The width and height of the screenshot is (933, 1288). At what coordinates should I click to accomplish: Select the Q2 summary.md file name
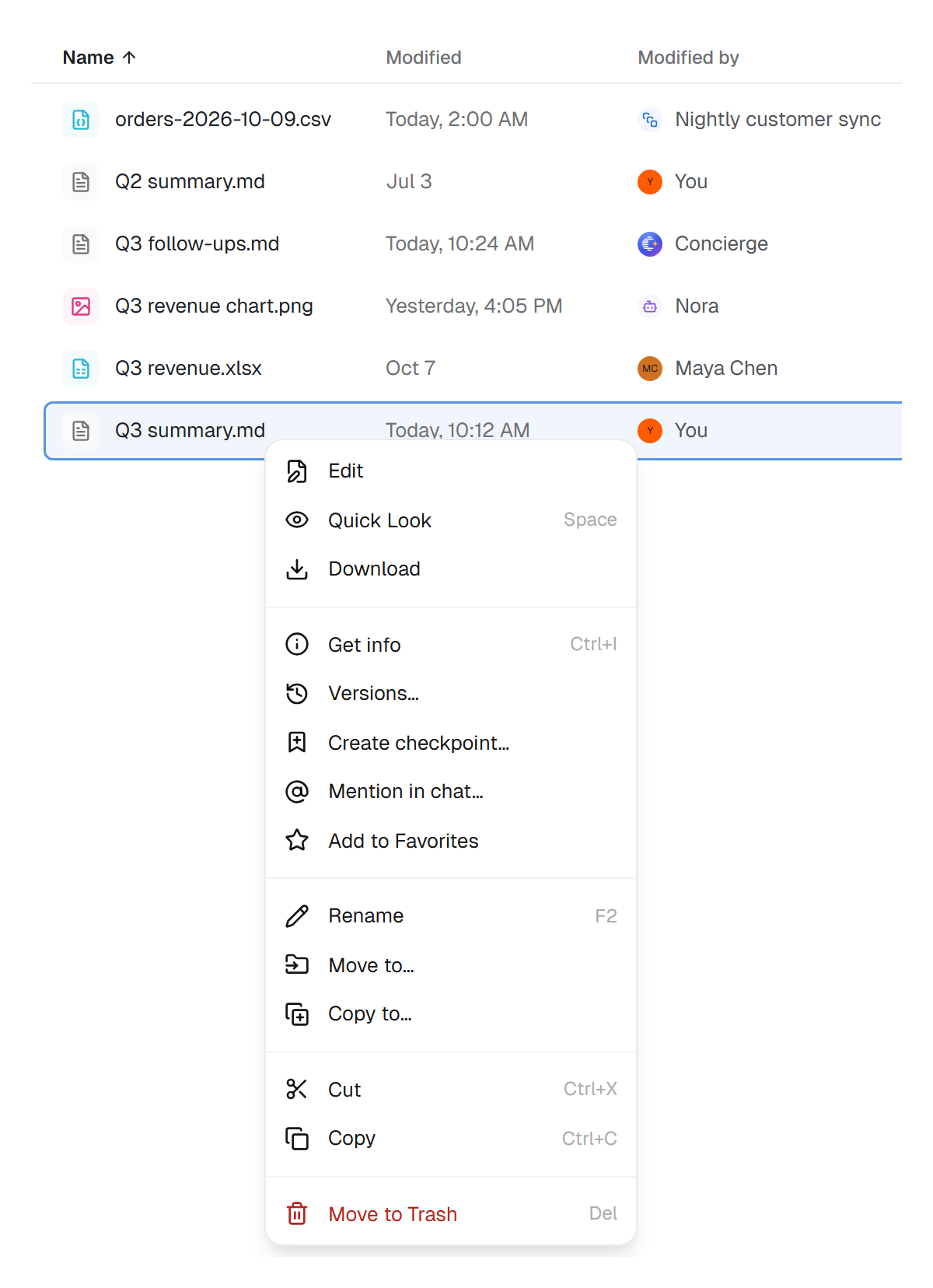(190, 182)
